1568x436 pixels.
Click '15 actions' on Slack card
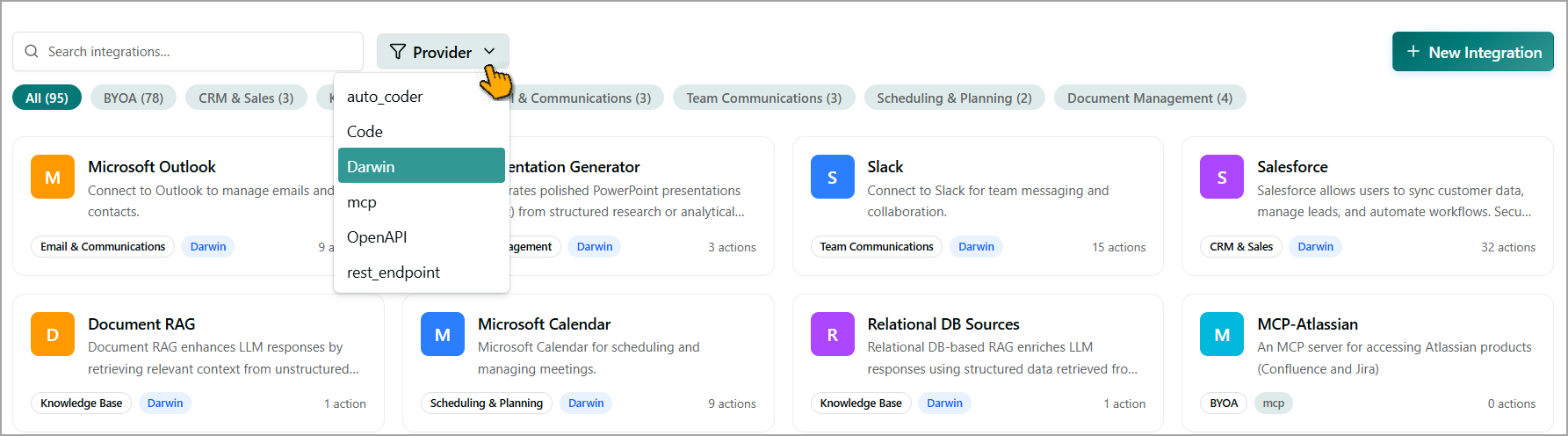(1118, 248)
